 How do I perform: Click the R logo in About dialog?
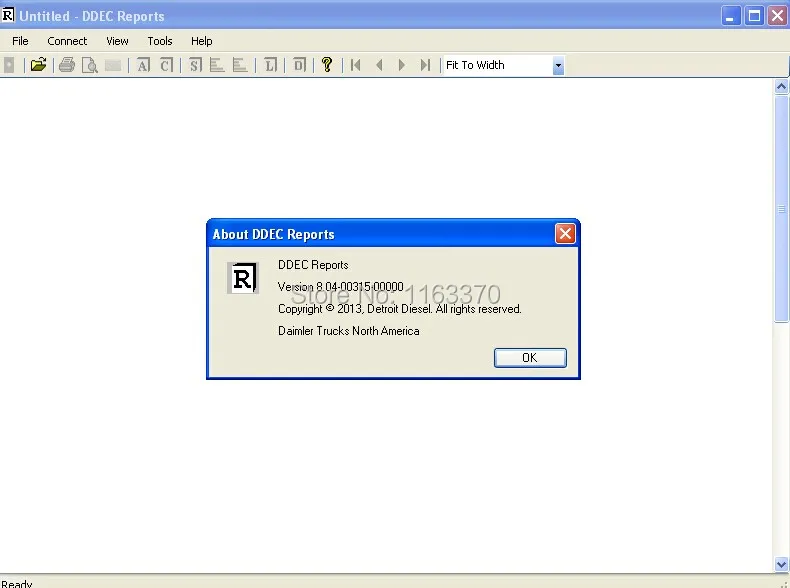pyautogui.click(x=243, y=278)
